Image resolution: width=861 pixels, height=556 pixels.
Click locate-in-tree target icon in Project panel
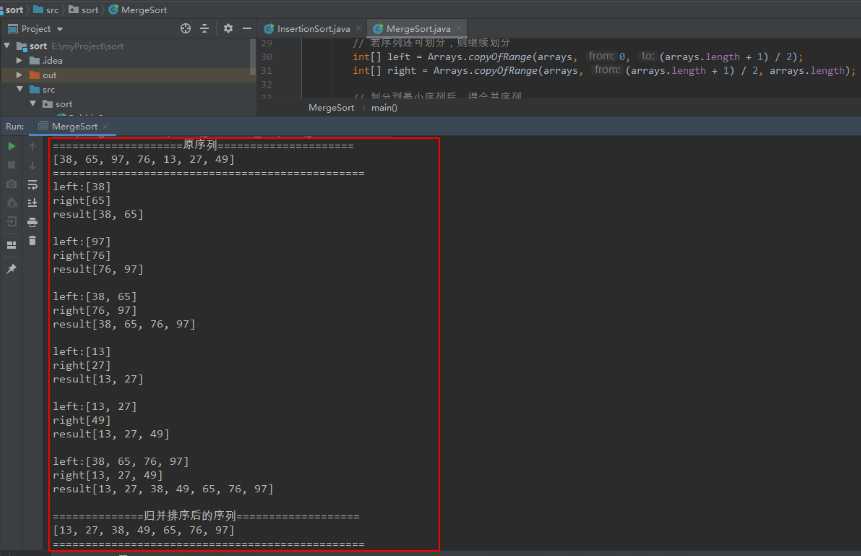tap(186, 29)
